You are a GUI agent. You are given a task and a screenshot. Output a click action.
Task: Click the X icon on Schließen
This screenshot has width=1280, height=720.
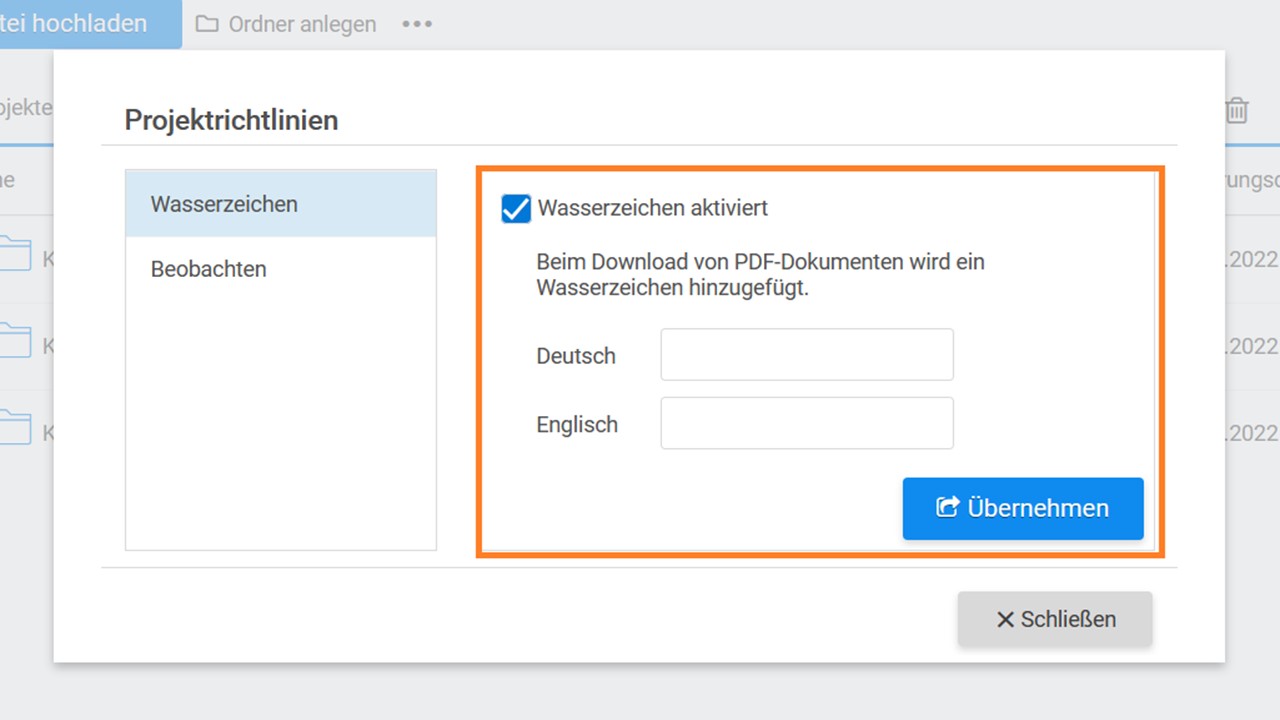1005,620
